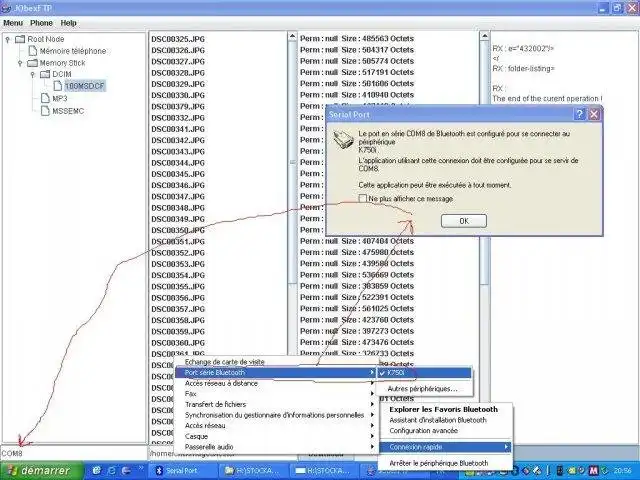
Task: Expand the Fax submenu arrow
Action: click(372, 394)
